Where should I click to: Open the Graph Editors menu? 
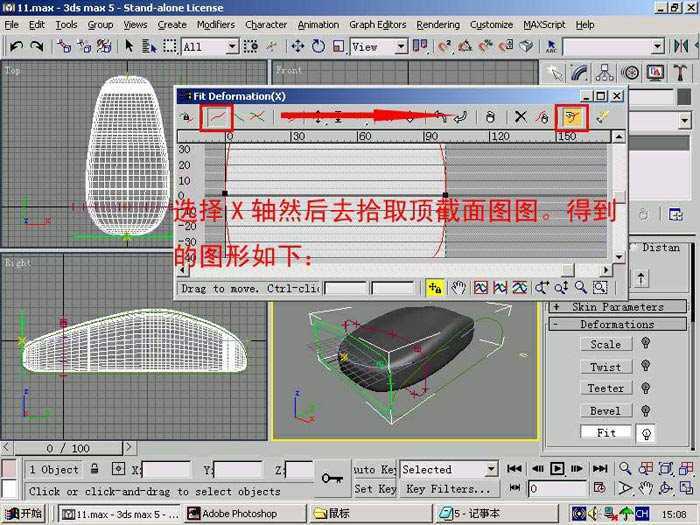[x=378, y=25]
